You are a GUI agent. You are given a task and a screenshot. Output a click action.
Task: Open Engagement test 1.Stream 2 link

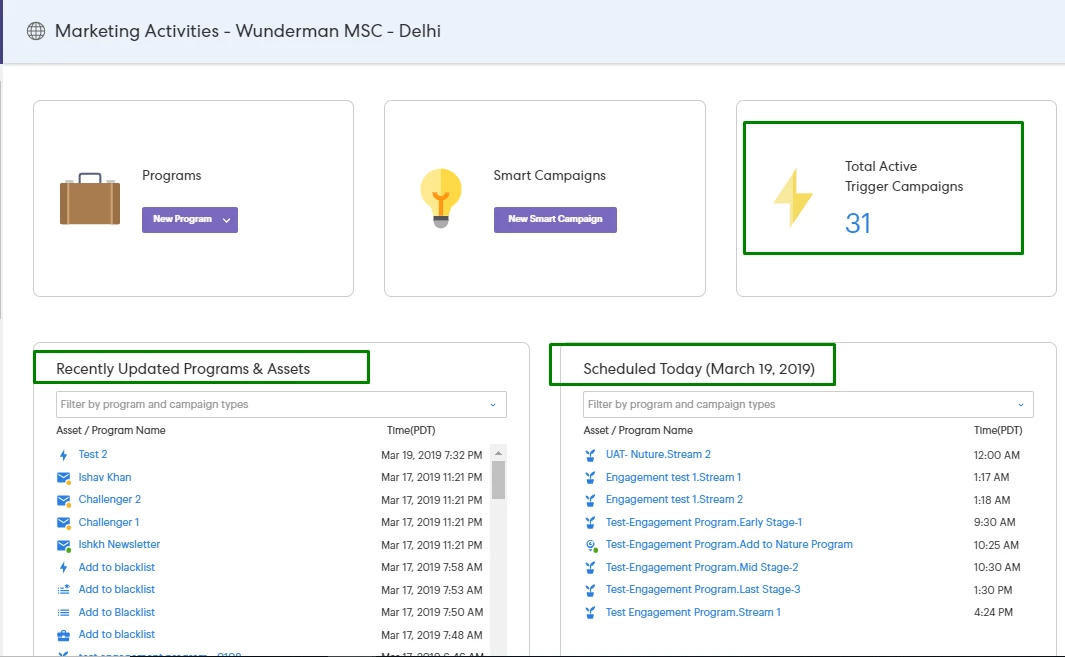[x=674, y=499]
